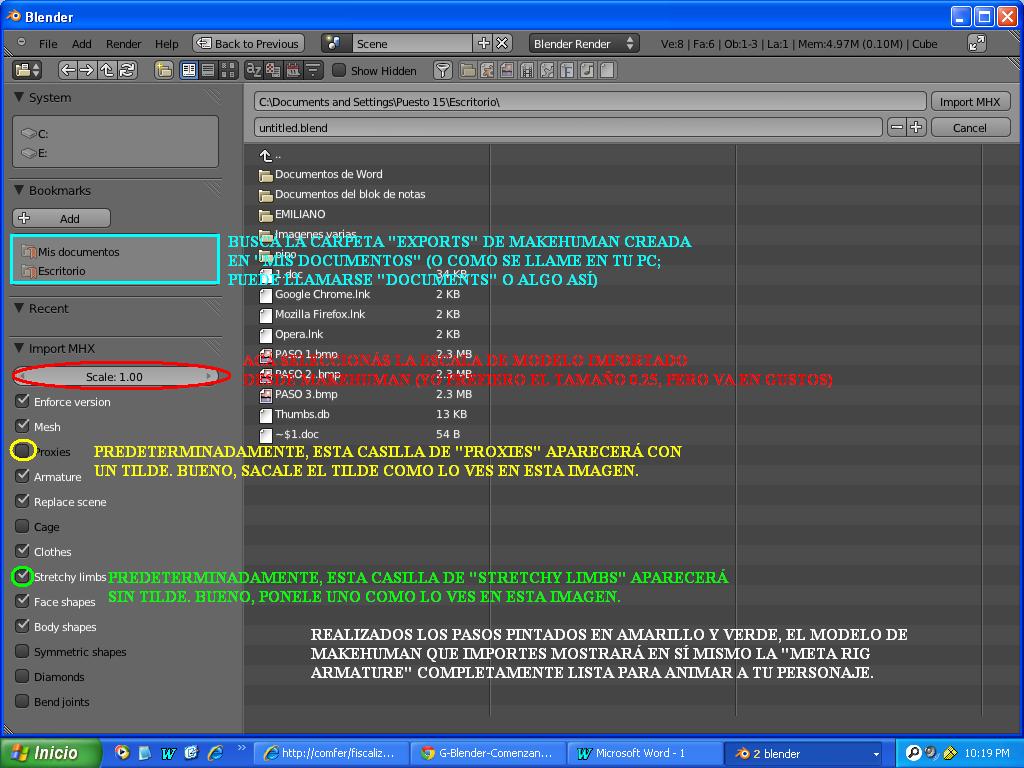Toggle the Armature checkbox
Image resolution: width=1024 pixels, height=768 pixels.
tap(22, 475)
